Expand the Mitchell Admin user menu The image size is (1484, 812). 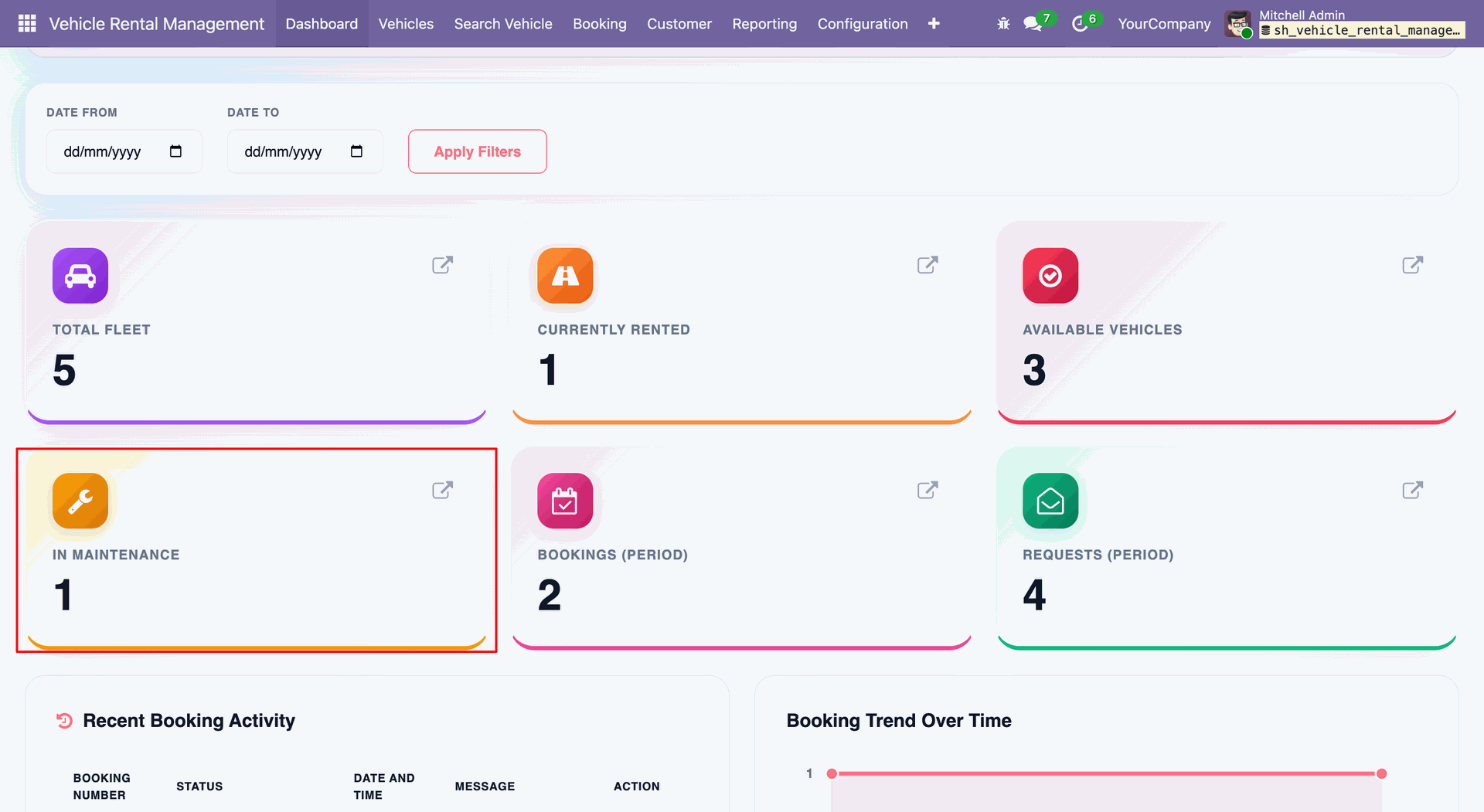click(x=1345, y=23)
